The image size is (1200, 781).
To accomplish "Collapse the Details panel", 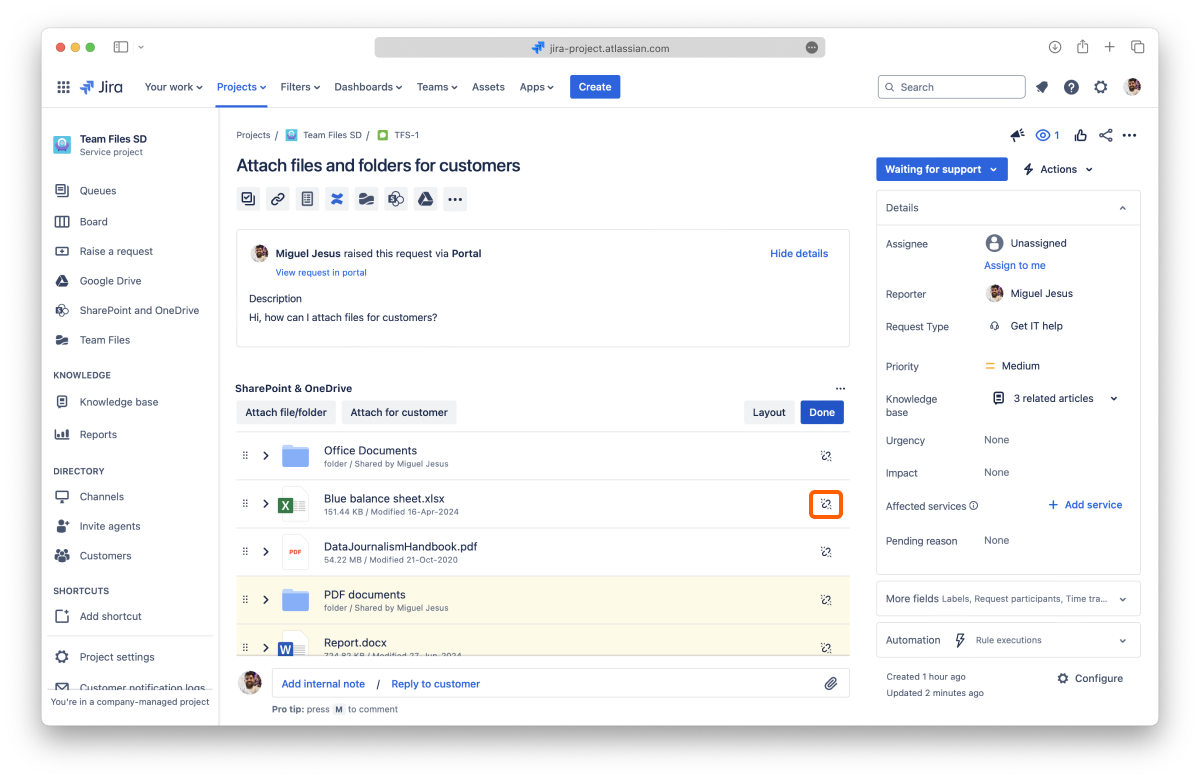I will (x=1122, y=208).
